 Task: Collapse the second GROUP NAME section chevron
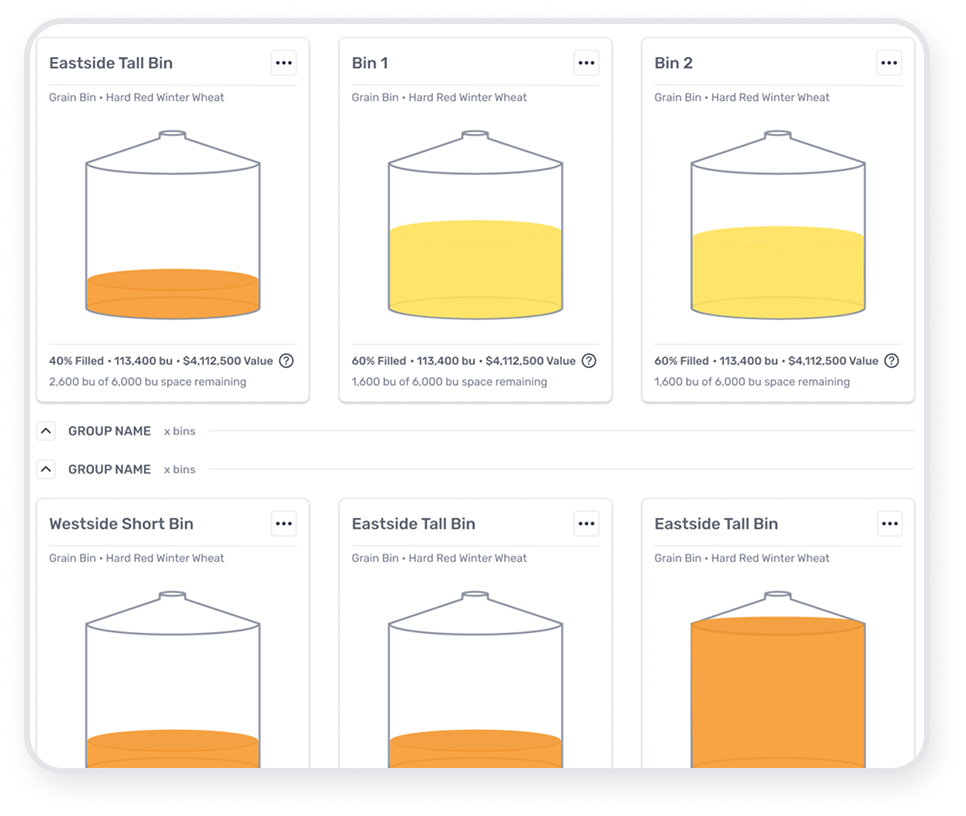click(x=46, y=469)
